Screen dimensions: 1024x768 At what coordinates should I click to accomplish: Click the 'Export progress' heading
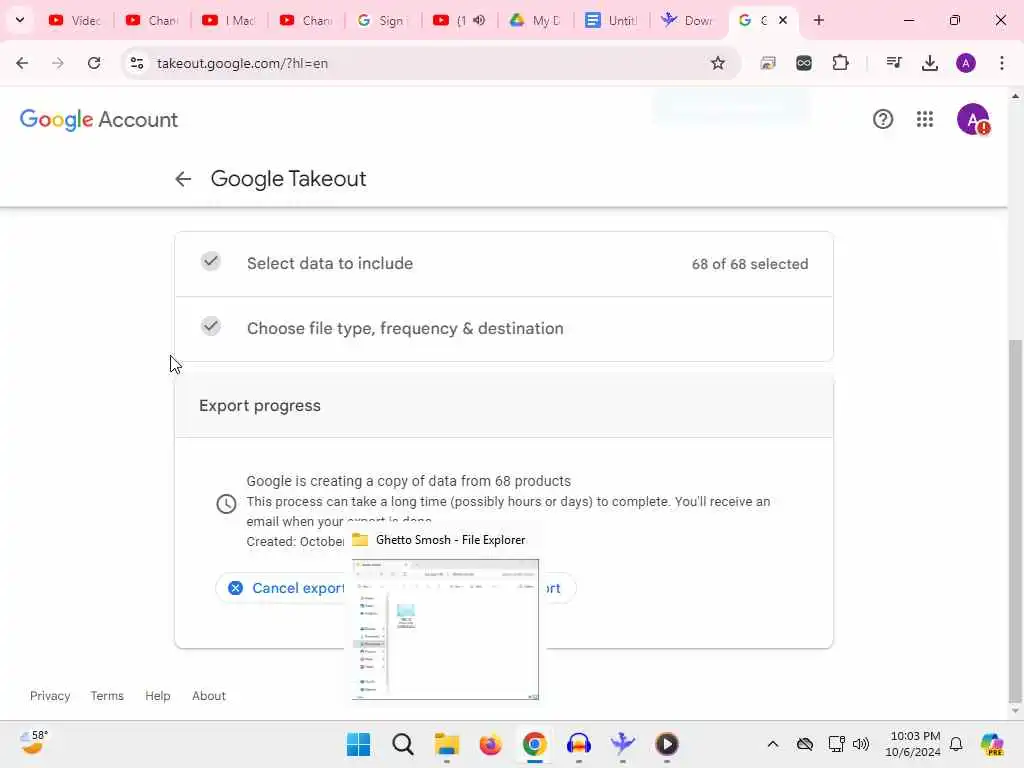[x=260, y=406]
